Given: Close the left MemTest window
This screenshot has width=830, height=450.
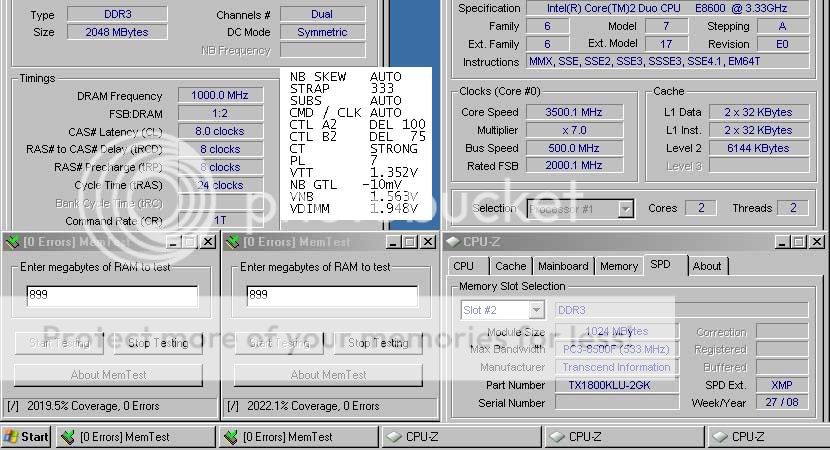Looking at the screenshot, I should [x=209, y=242].
